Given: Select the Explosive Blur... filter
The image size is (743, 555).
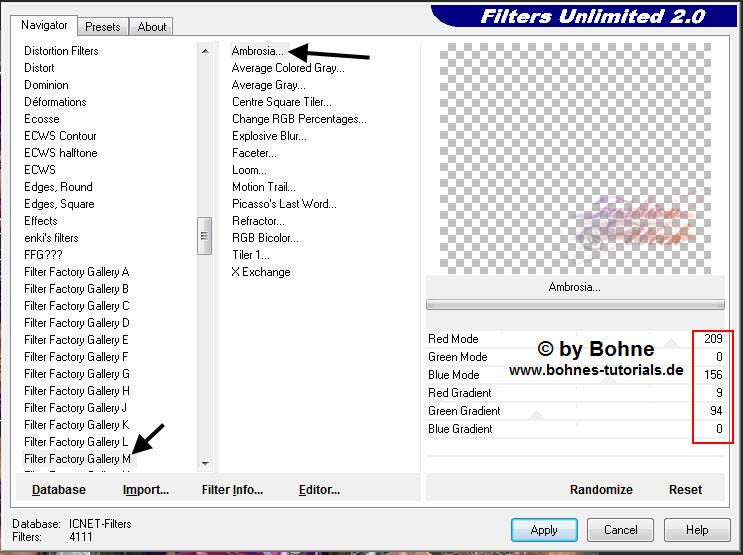Looking at the screenshot, I should coord(269,136).
